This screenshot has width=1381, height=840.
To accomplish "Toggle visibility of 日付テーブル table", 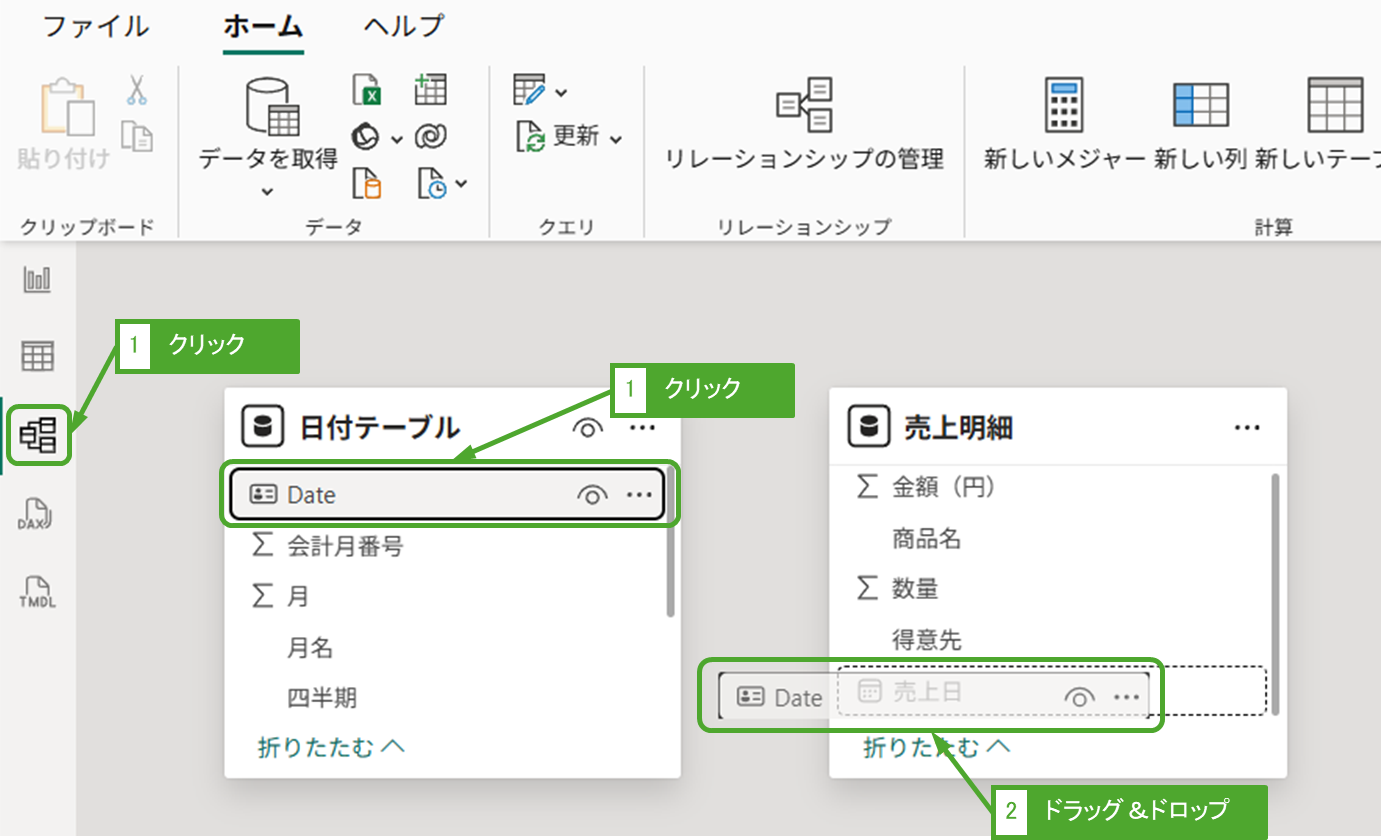I will [x=589, y=428].
